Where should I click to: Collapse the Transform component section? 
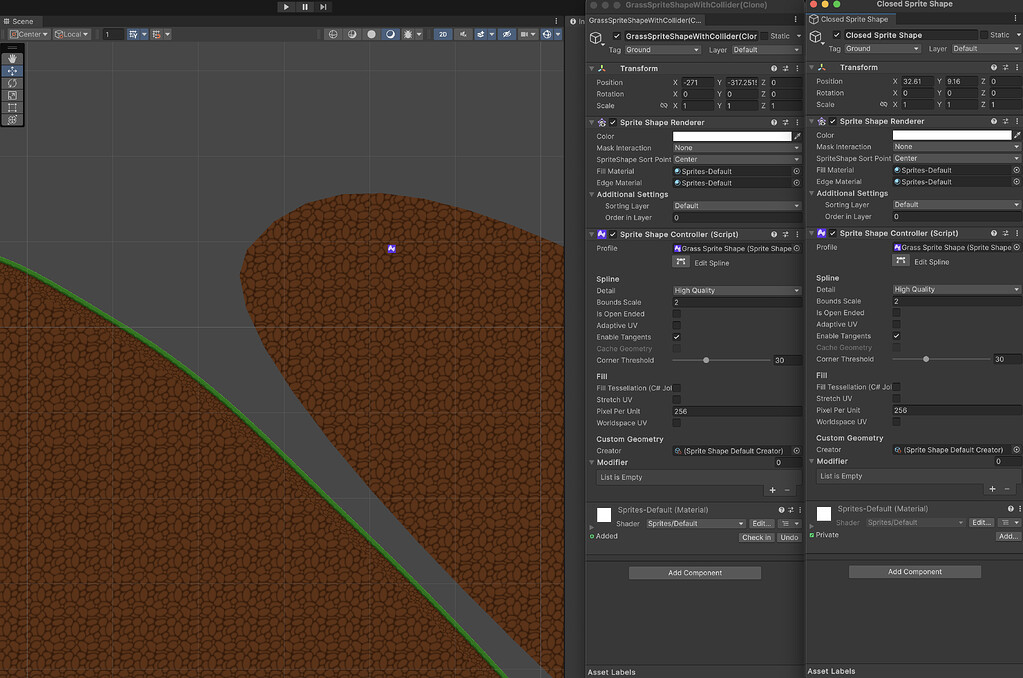click(594, 68)
